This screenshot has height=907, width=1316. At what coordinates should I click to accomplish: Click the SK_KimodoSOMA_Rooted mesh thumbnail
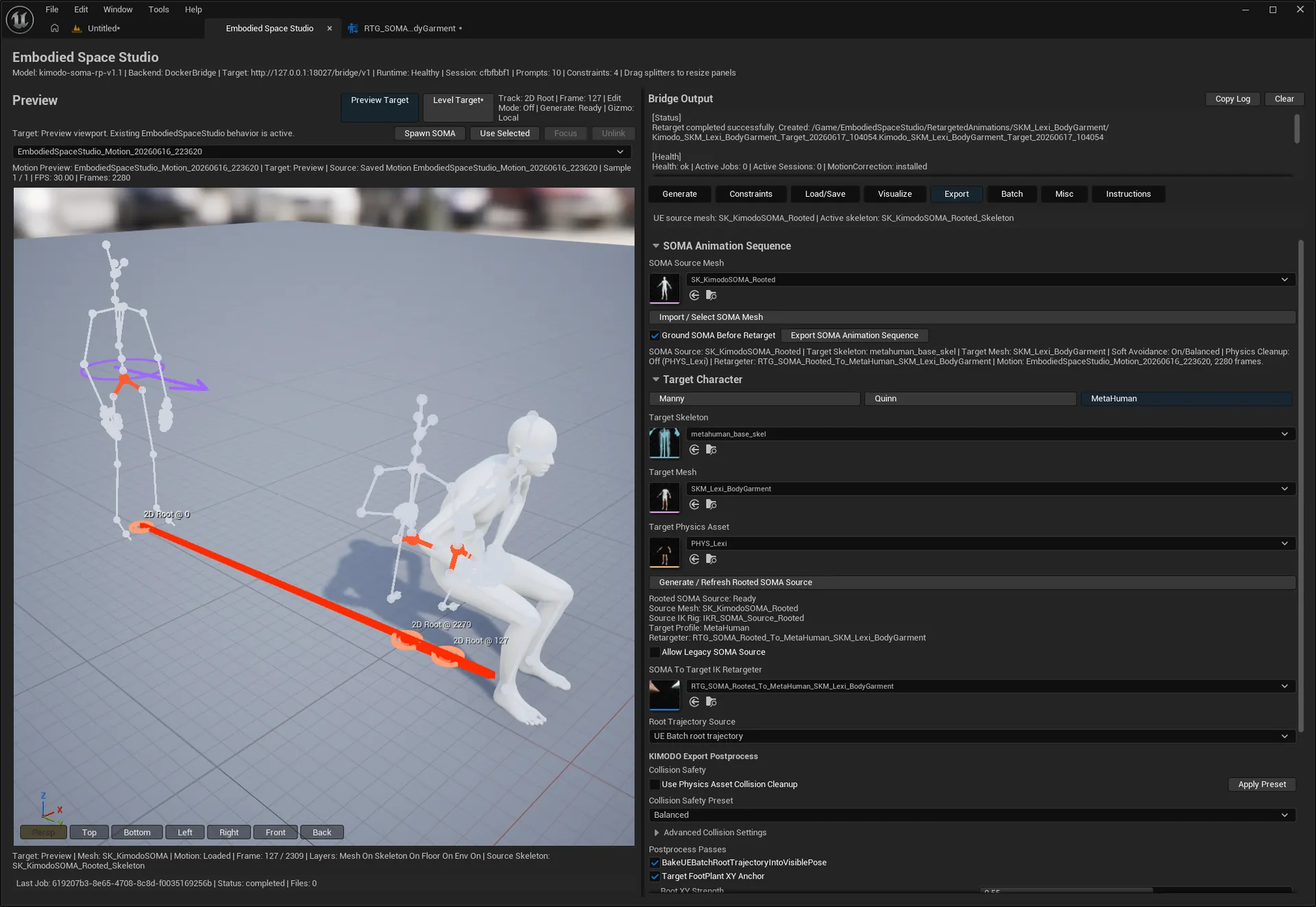coord(664,288)
